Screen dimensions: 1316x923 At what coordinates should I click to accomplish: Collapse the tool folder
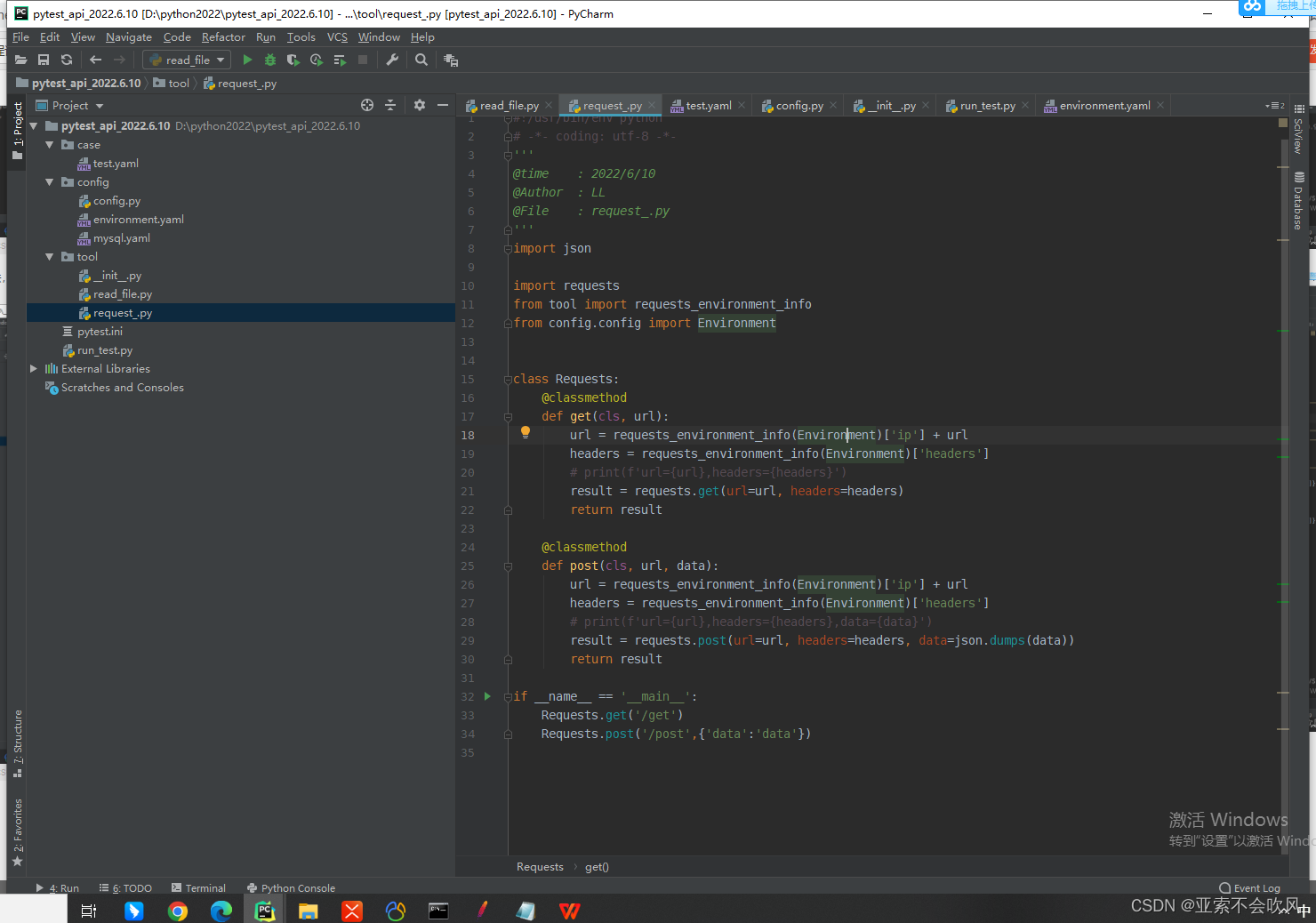50,257
